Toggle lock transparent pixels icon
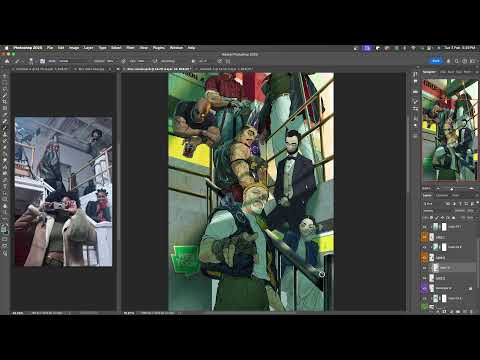 tap(432, 217)
